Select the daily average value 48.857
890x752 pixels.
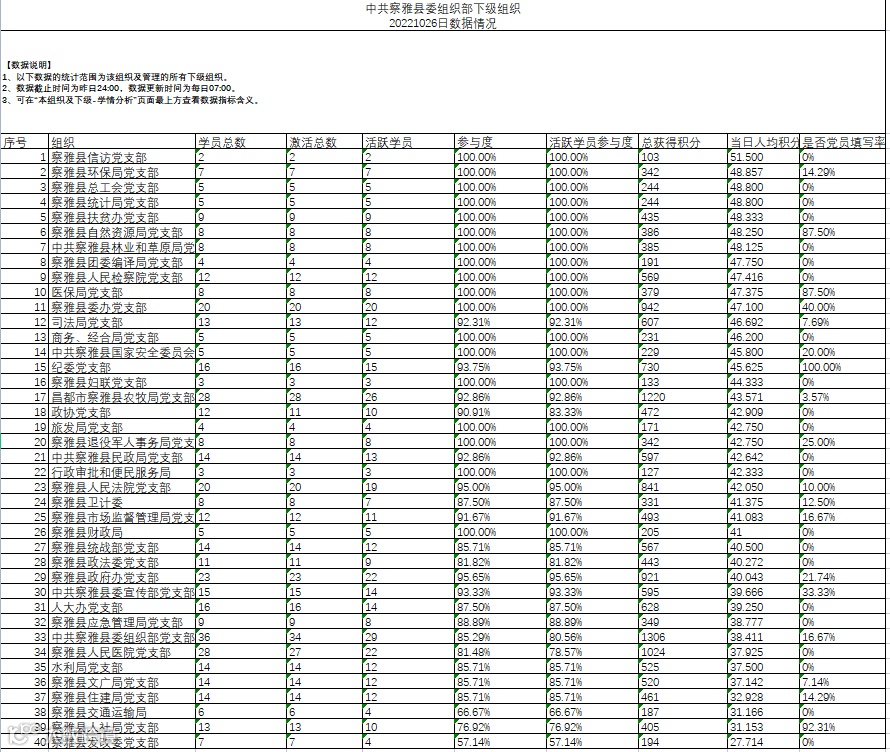(x=763, y=172)
